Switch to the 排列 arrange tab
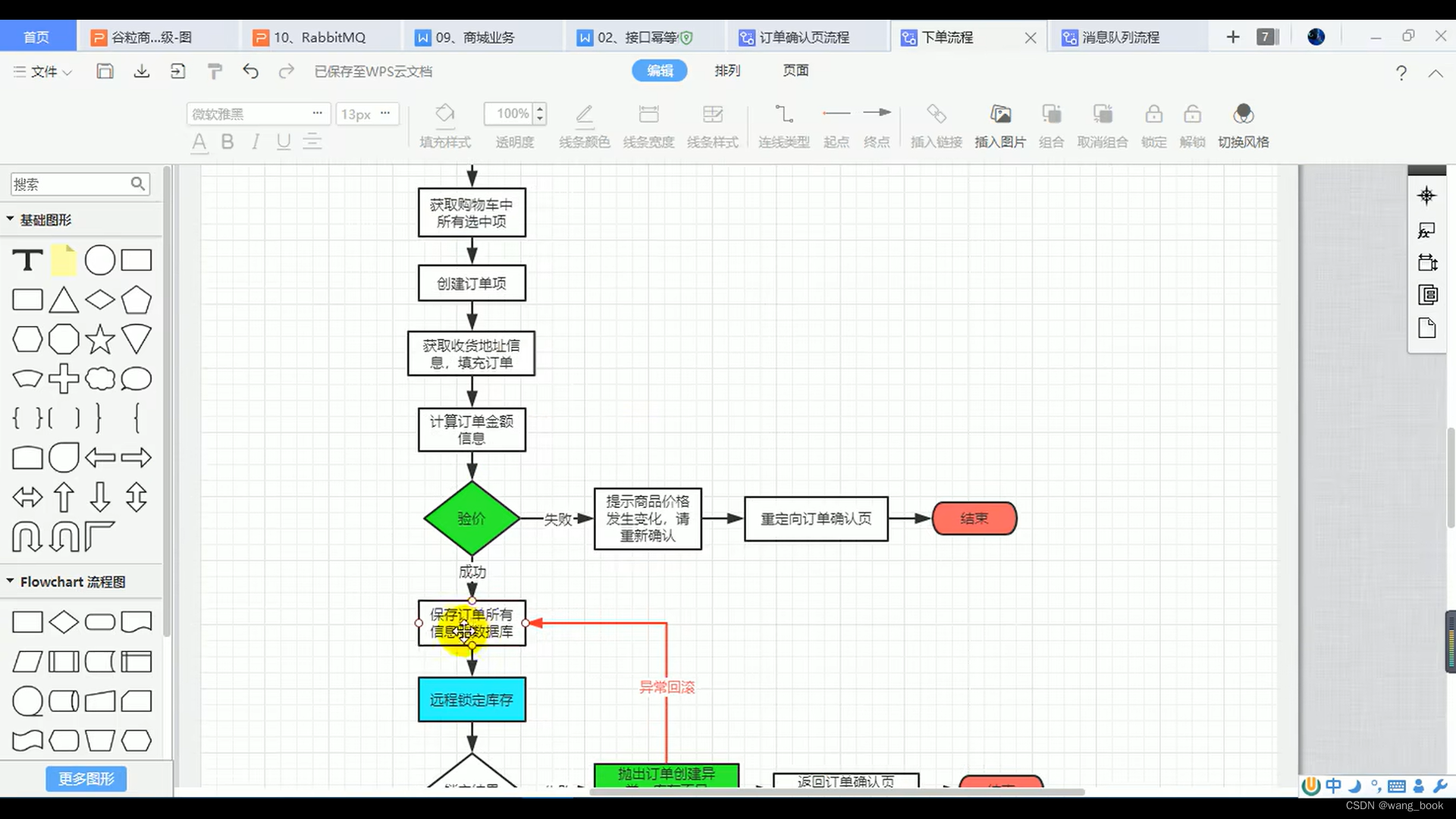1456x819 pixels. tap(727, 71)
